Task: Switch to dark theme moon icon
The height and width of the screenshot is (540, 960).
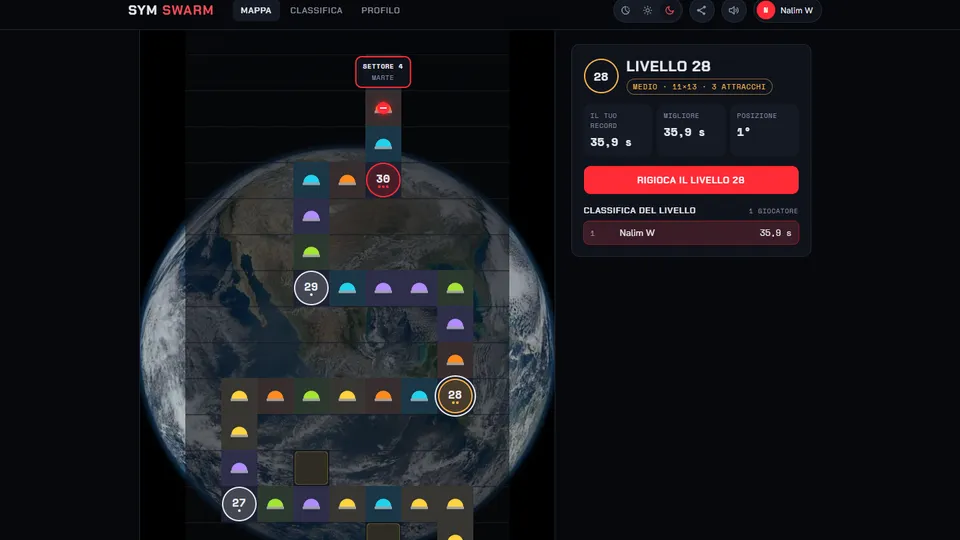Action: point(669,10)
